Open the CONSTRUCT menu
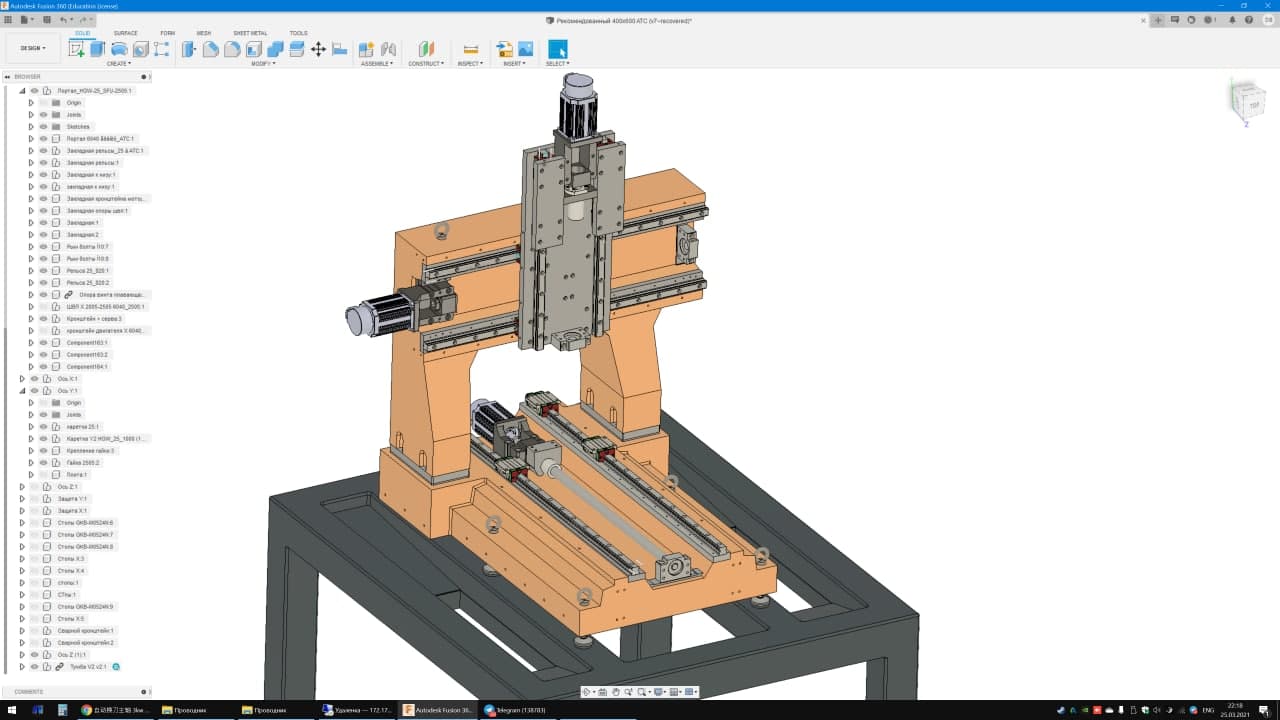The width and height of the screenshot is (1280, 720). [425, 64]
